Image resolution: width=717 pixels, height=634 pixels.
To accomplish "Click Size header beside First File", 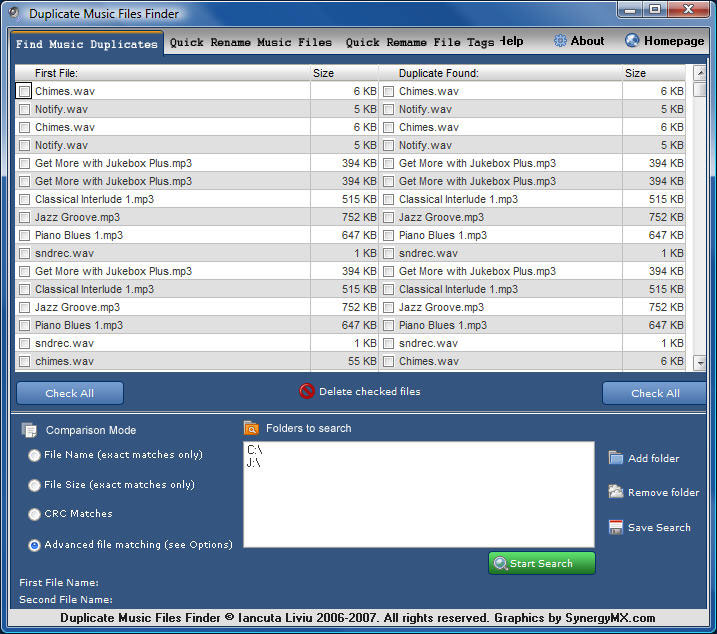I will [345, 73].
